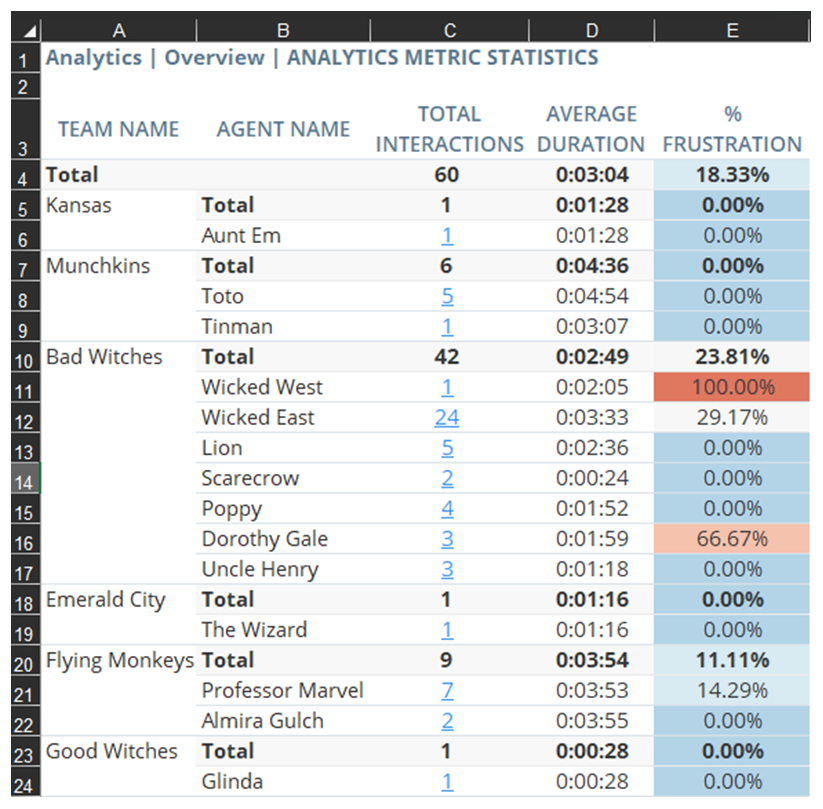Select the Kansas team cell
The image size is (823, 809).
tap(119, 205)
